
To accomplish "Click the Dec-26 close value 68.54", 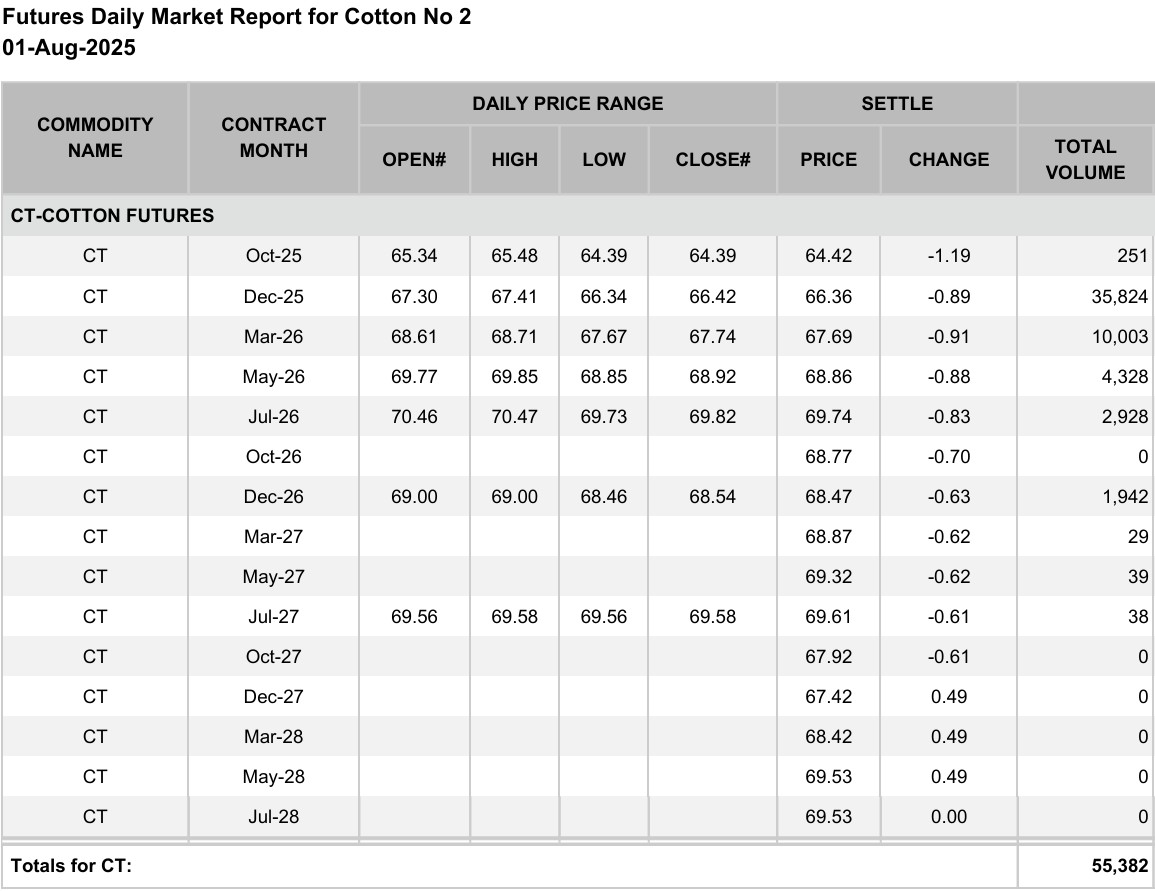I will pyautogui.click(x=712, y=497).
